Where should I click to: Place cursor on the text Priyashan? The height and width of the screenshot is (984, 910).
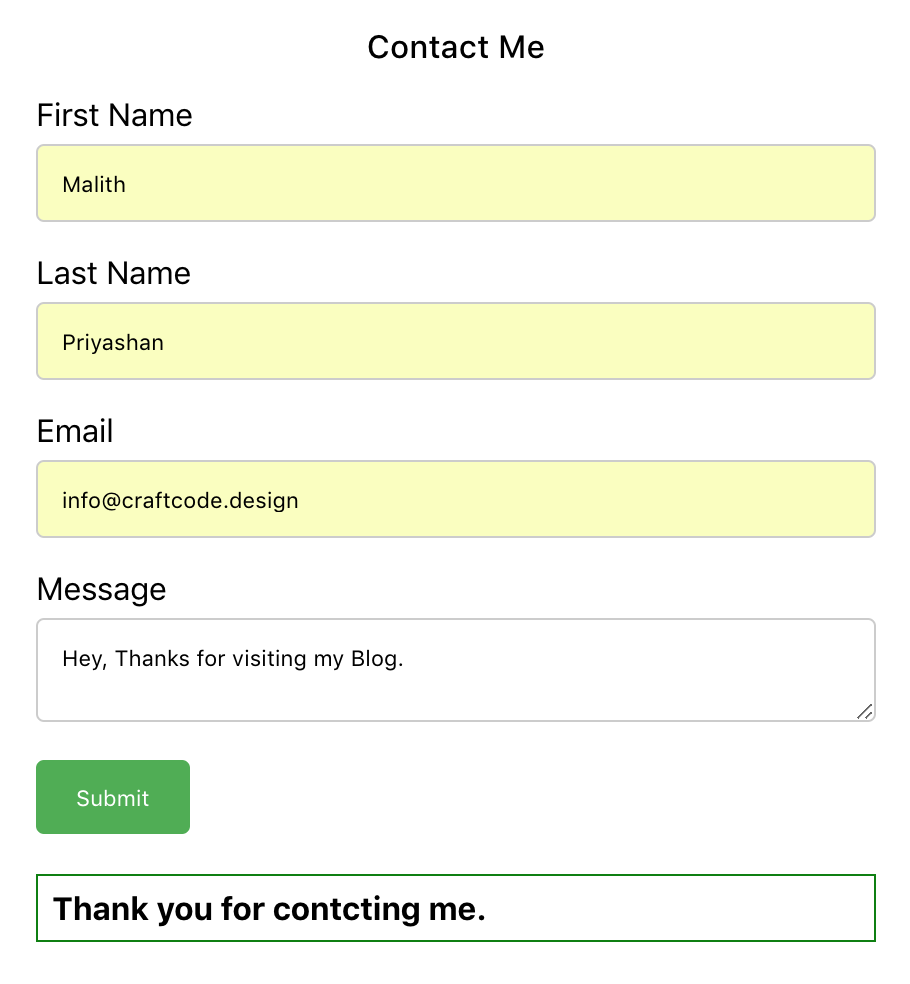pos(113,343)
